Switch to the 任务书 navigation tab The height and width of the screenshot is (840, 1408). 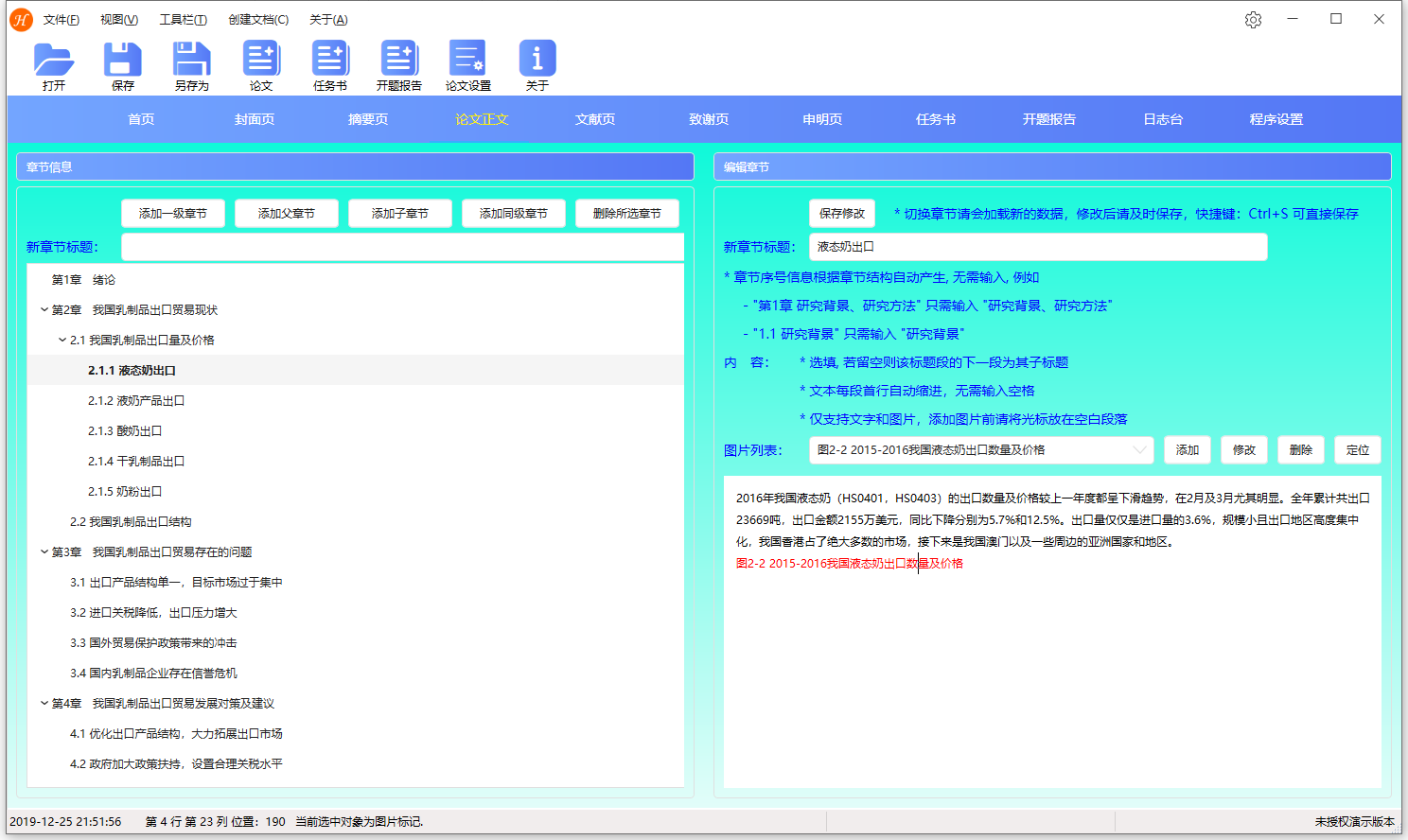coord(936,119)
